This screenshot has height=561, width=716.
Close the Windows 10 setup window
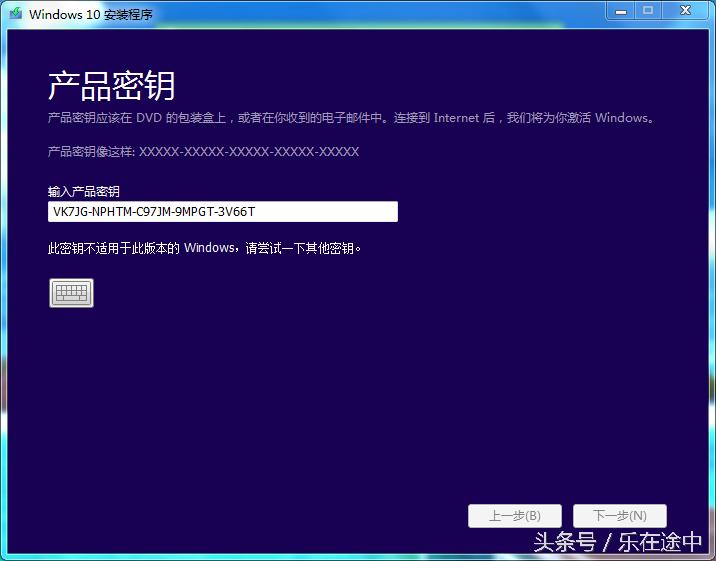(x=685, y=11)
